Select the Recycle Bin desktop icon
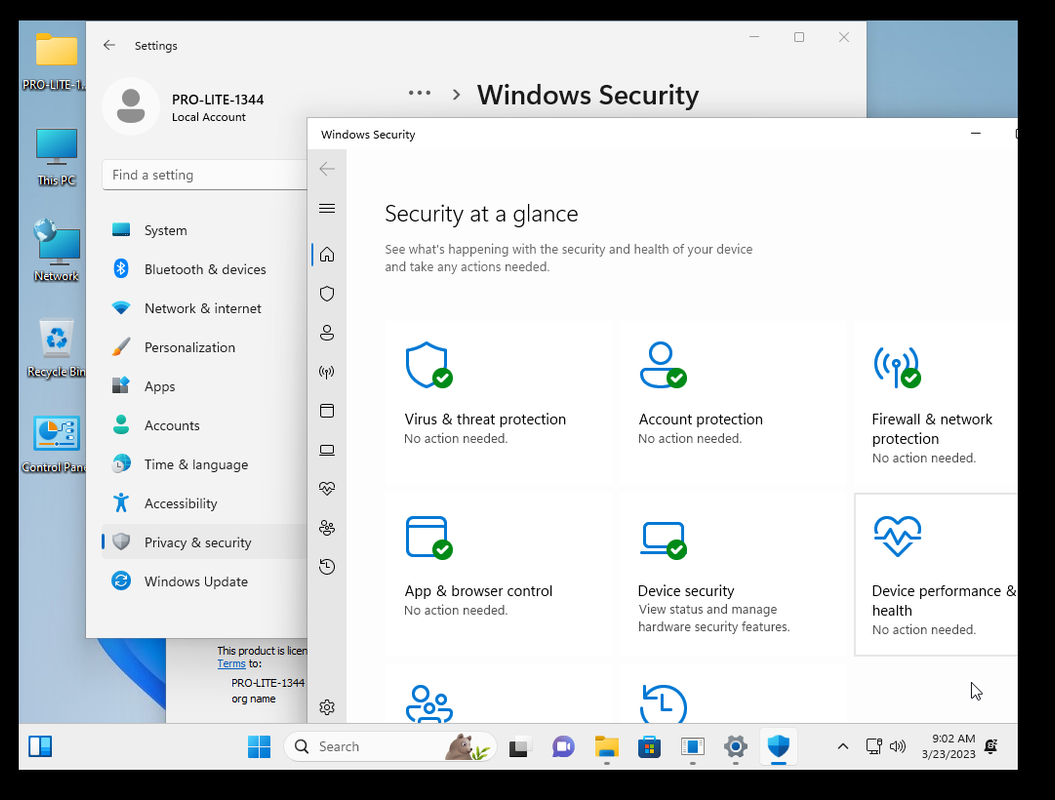This screenshot has width=1055, height=800. pos(57,349)
